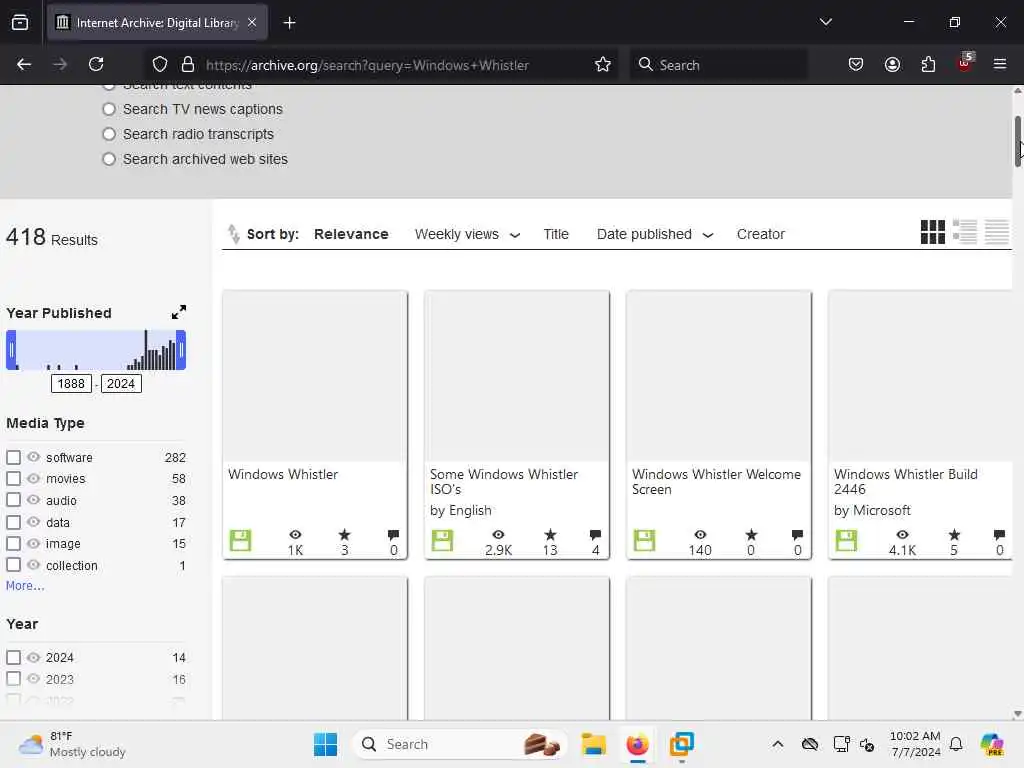Screen dimensions: 1024x768
Task: Open File Explorer from the taskbar
Action: pyautogui.click(x=594, y=744)
